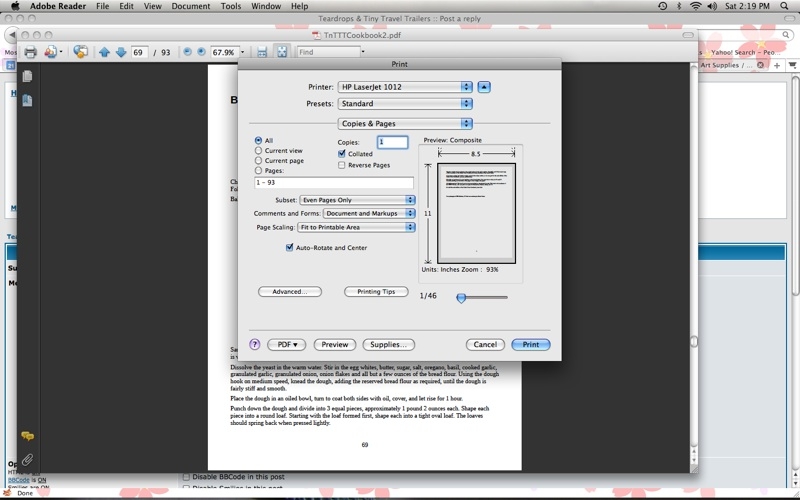The height and width of the screenshot is (500, 800).
Task: Toggle the Collated checkbox
Action: click(342, 154)
